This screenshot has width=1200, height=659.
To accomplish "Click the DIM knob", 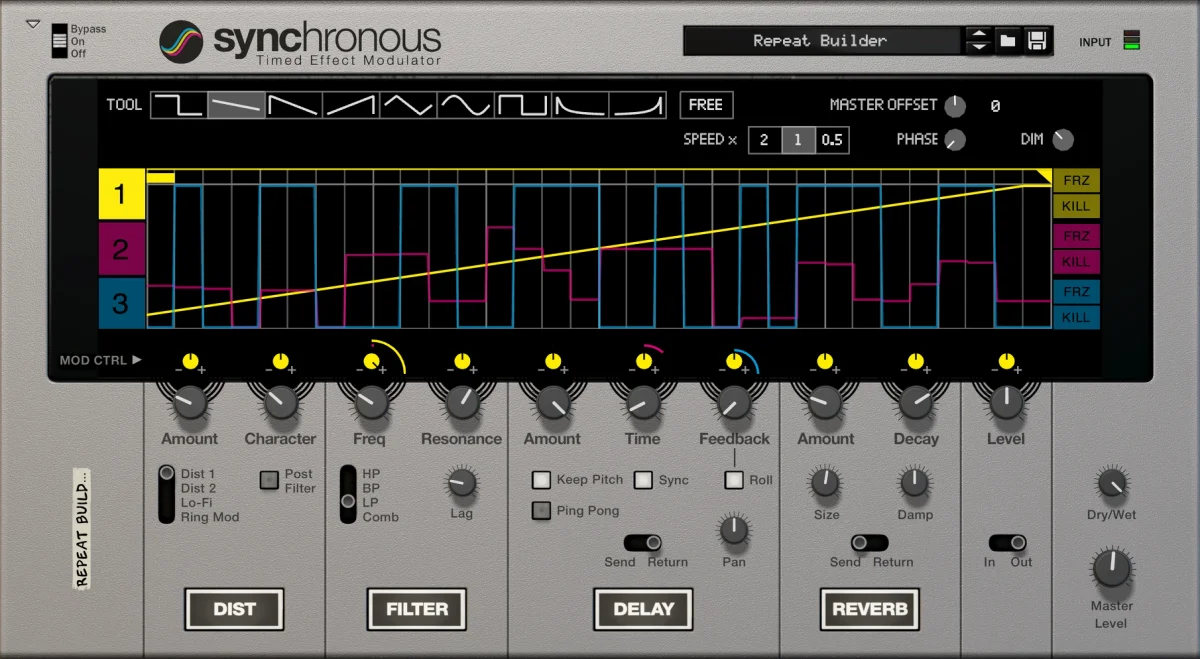I will (1063, 140).
